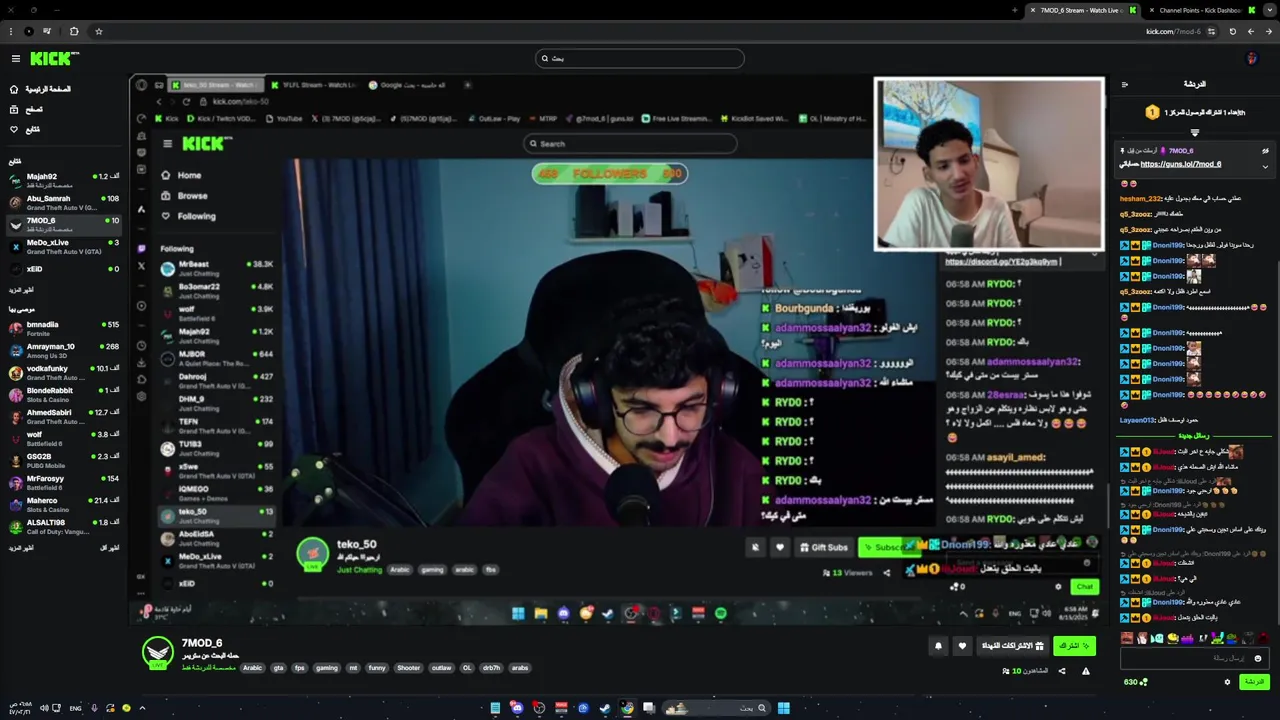Screen dimensions: 1280x720
Task: Select the Shooter tag
Action: click(408, 668)
